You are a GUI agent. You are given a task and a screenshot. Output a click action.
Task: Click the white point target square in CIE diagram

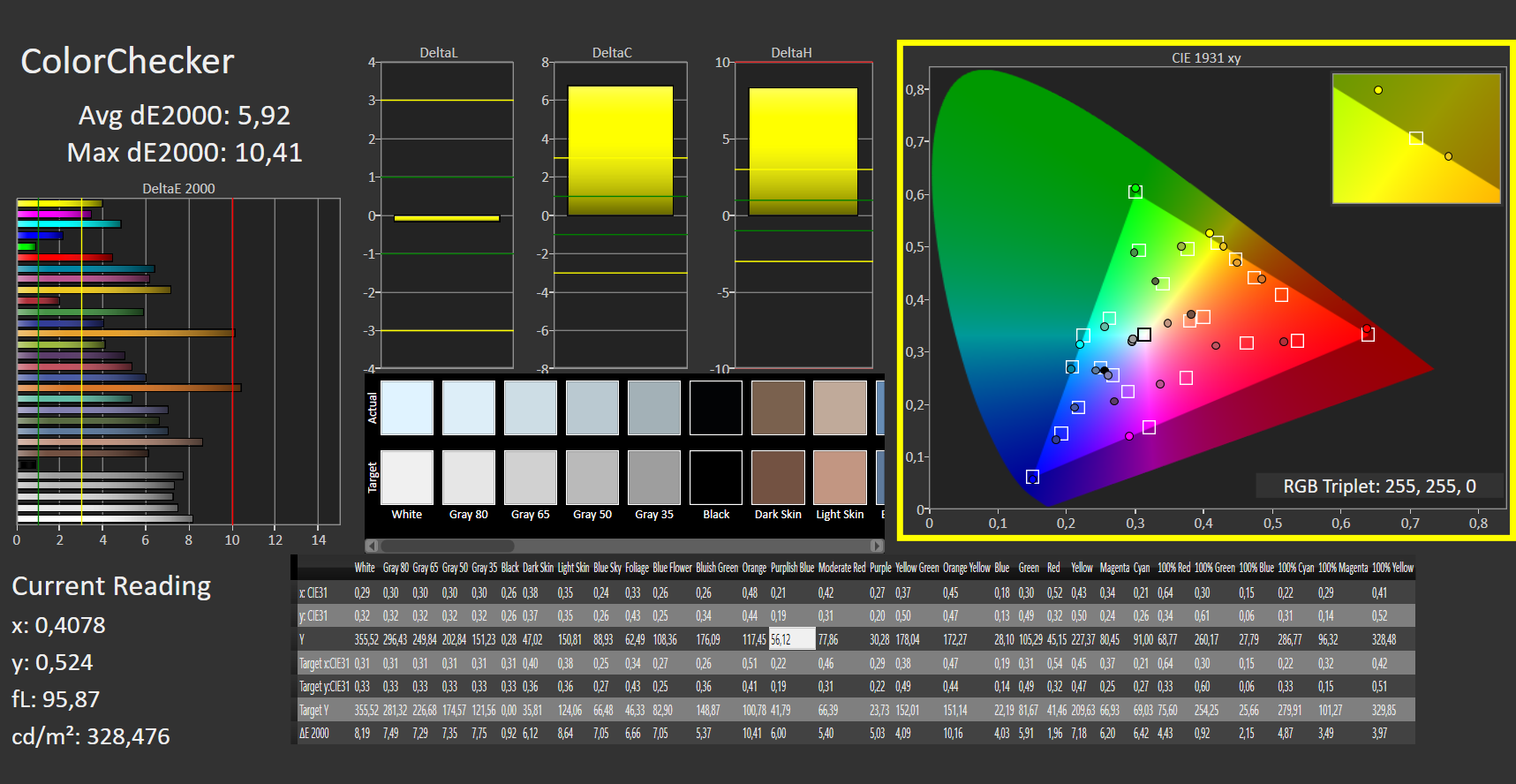click(x=1144, y=335)
